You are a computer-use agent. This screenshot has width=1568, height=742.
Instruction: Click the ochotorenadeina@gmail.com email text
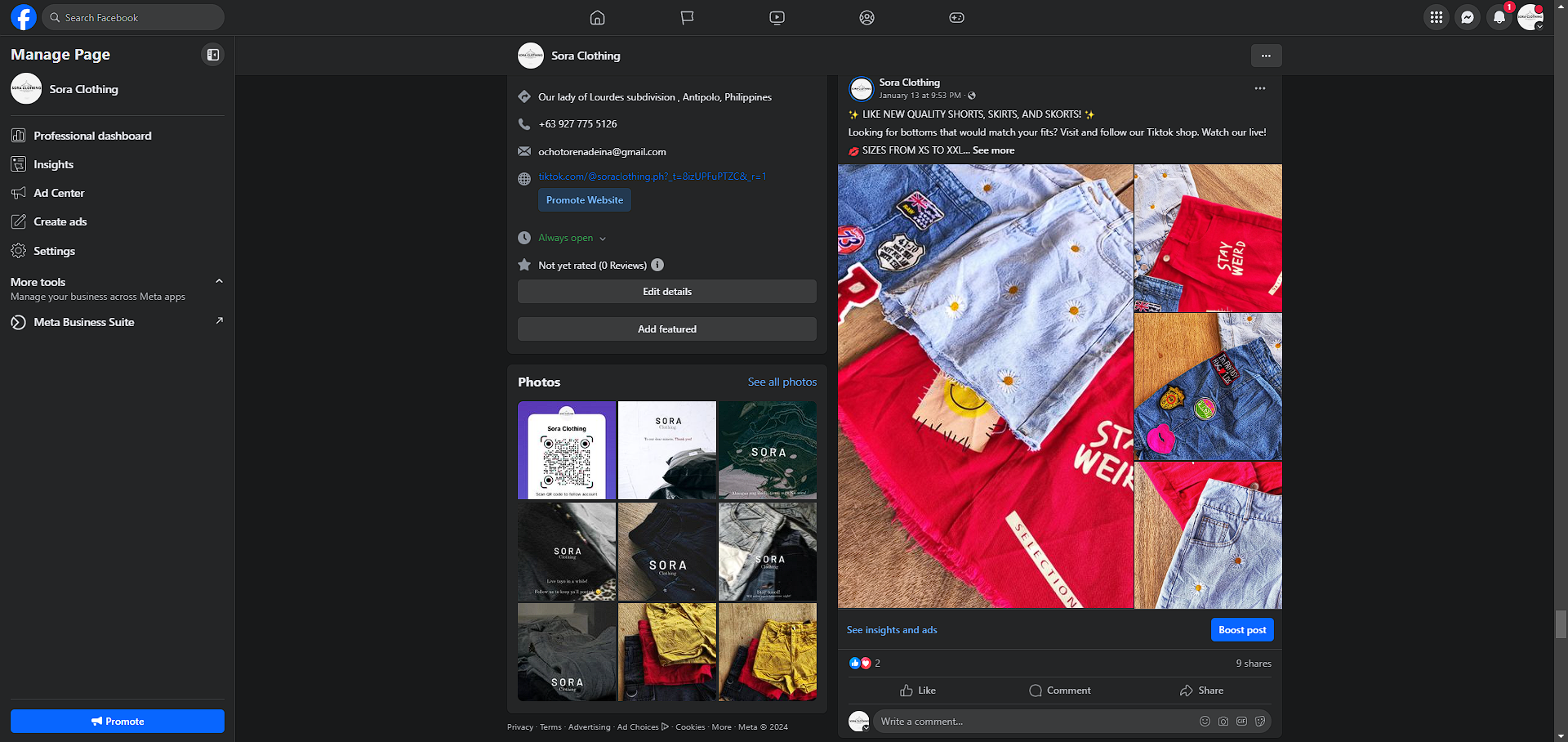click(602, 152)
